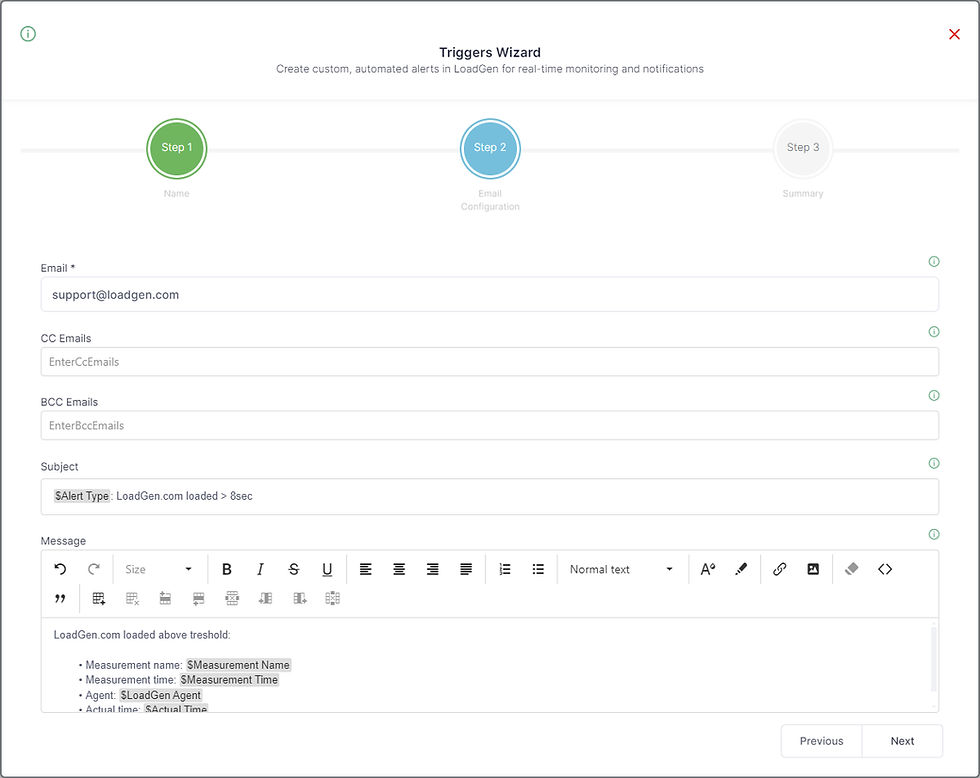The image size is (980, 778).
Task: Toggle bold formatting
Action: click(x=227, y=568)
